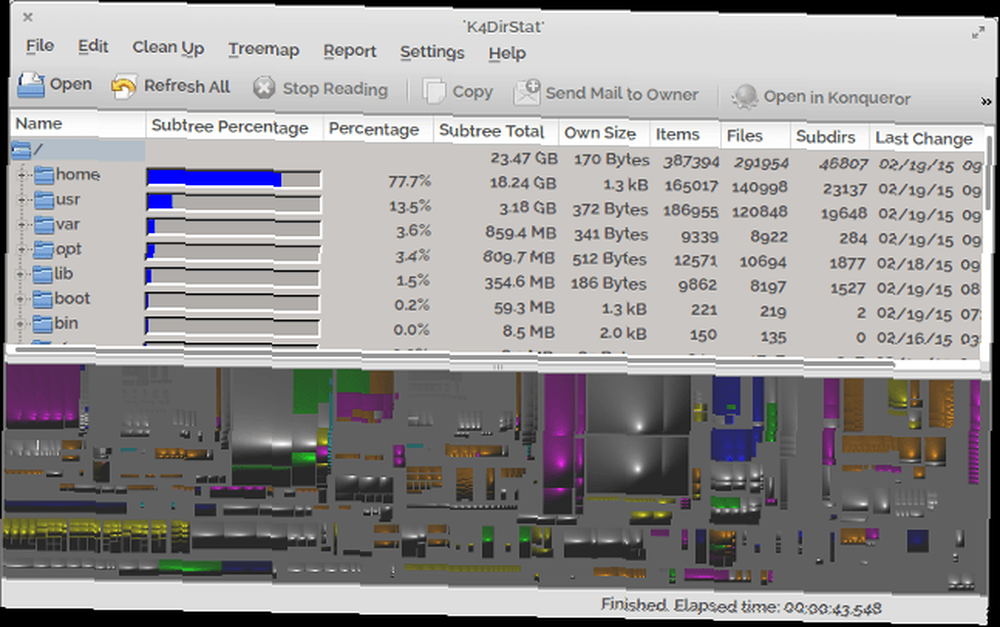Sort by the Files column header
Viewport: 1000px width, 627px height.
click(x=755, y=136)
